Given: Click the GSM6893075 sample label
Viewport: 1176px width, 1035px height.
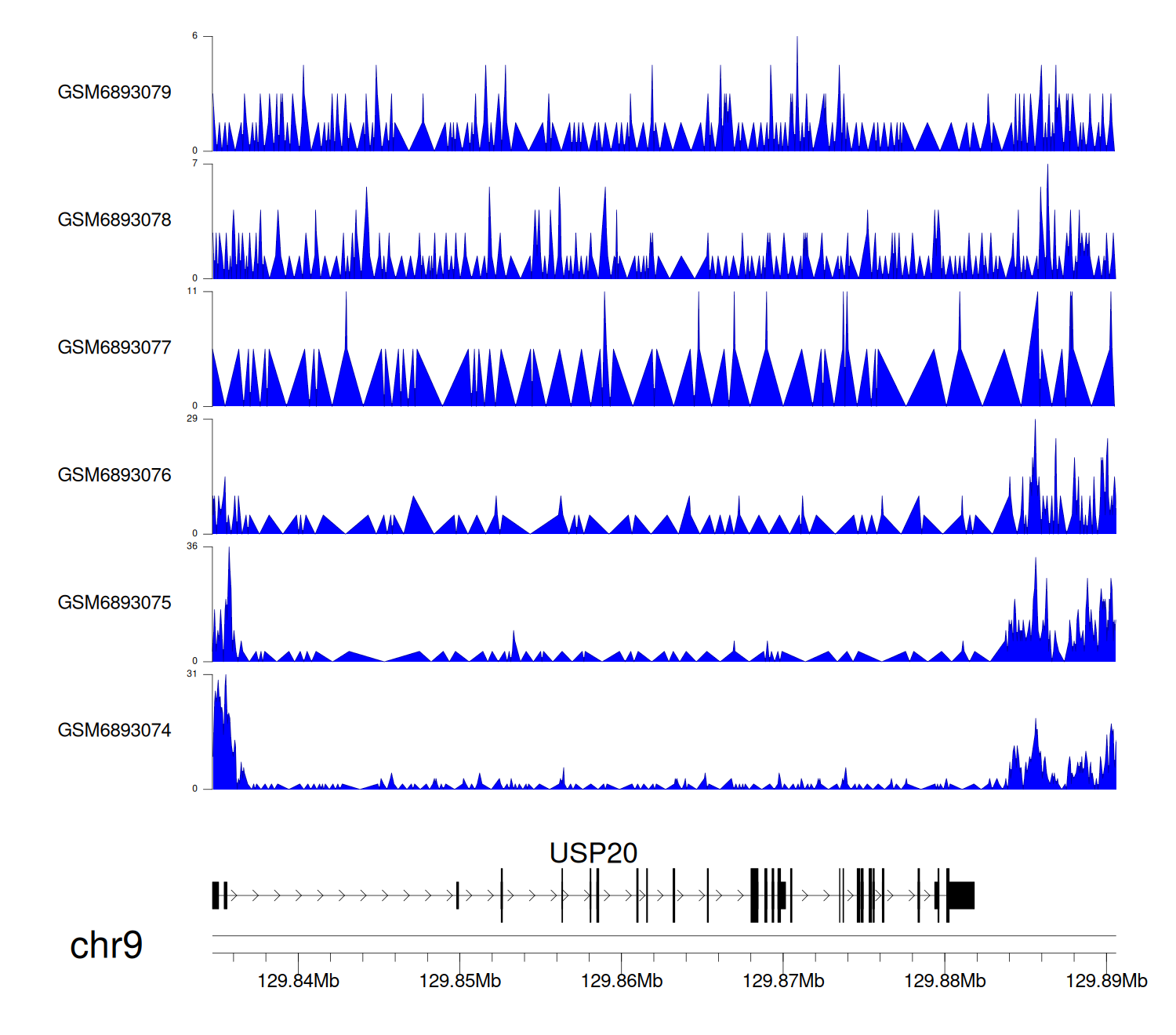Looking at the screenshot, I should pyautogui.click(x=114, y=603).
